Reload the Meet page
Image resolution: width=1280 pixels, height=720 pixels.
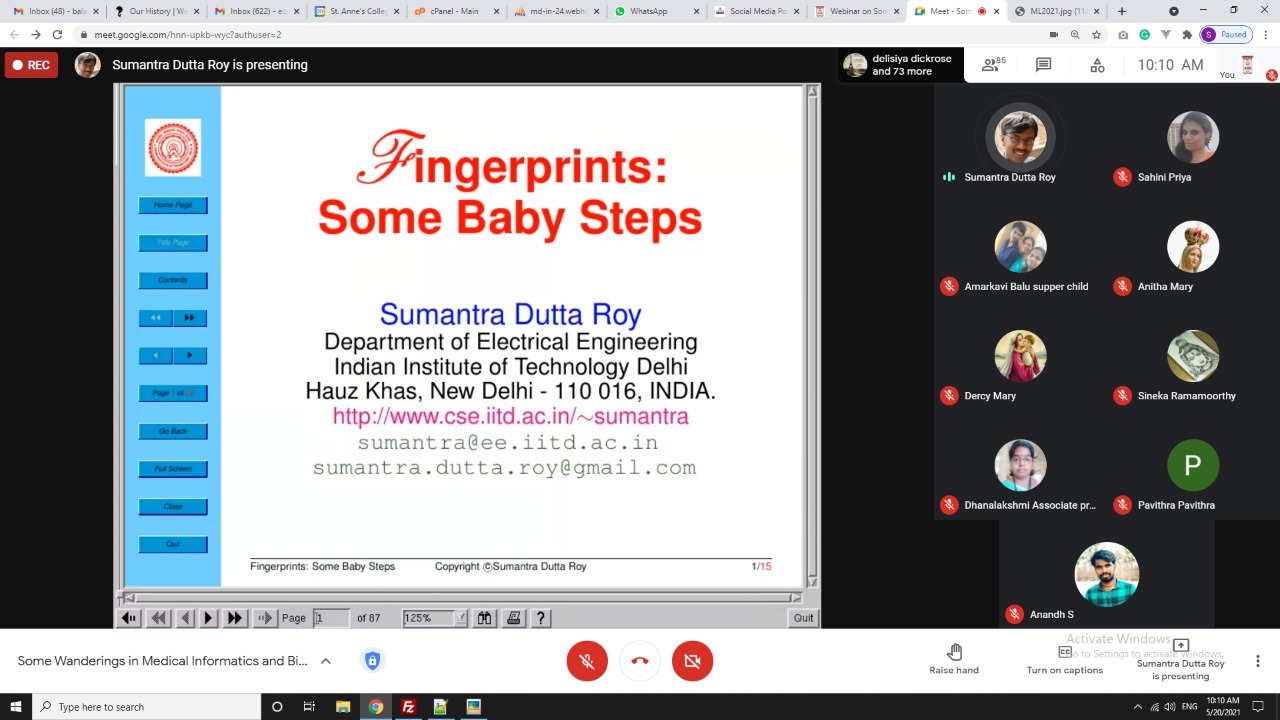[57, 34]
